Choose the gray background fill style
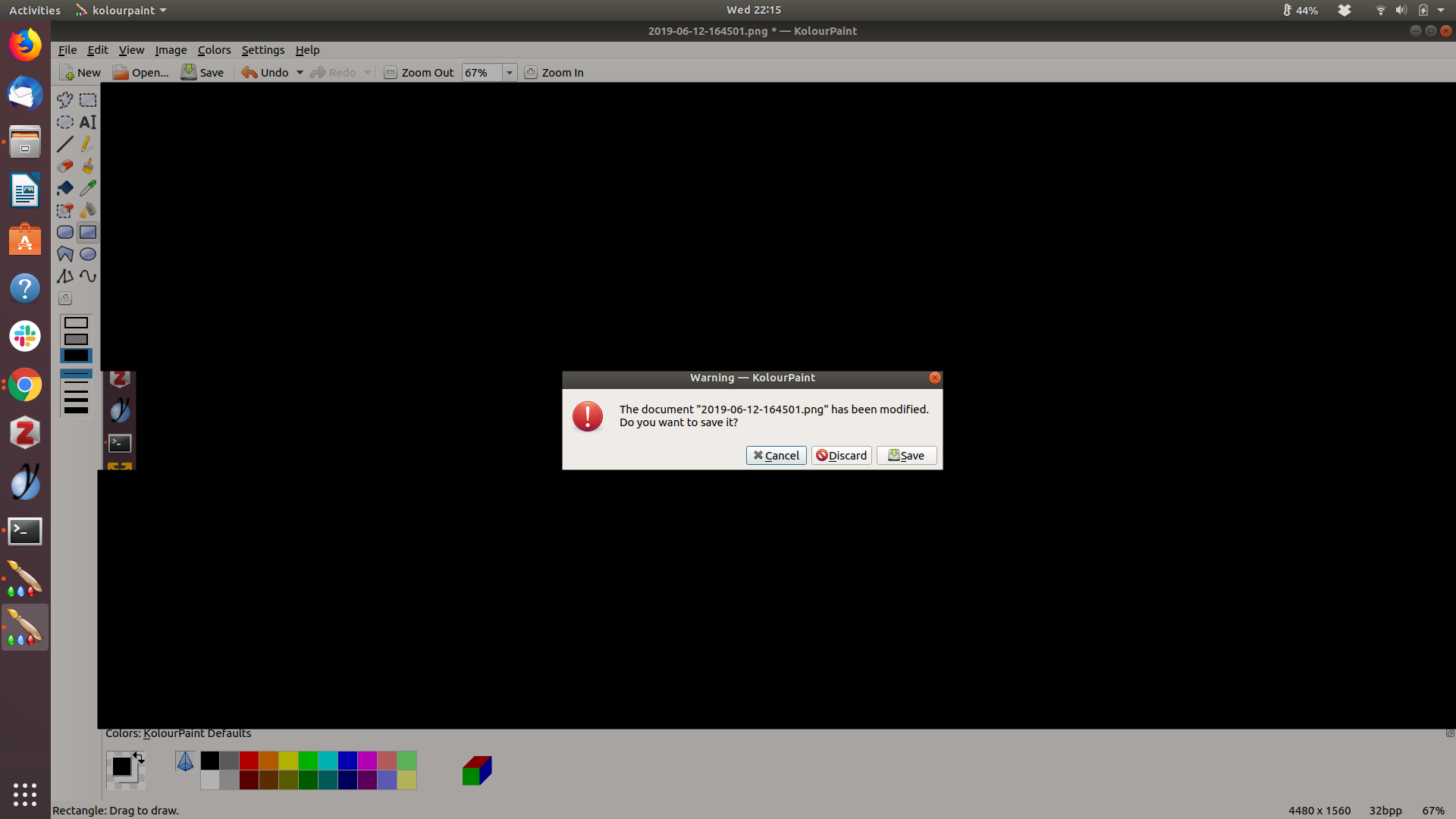The height and width of the screenshot is (819, 1456). (76, 339)
